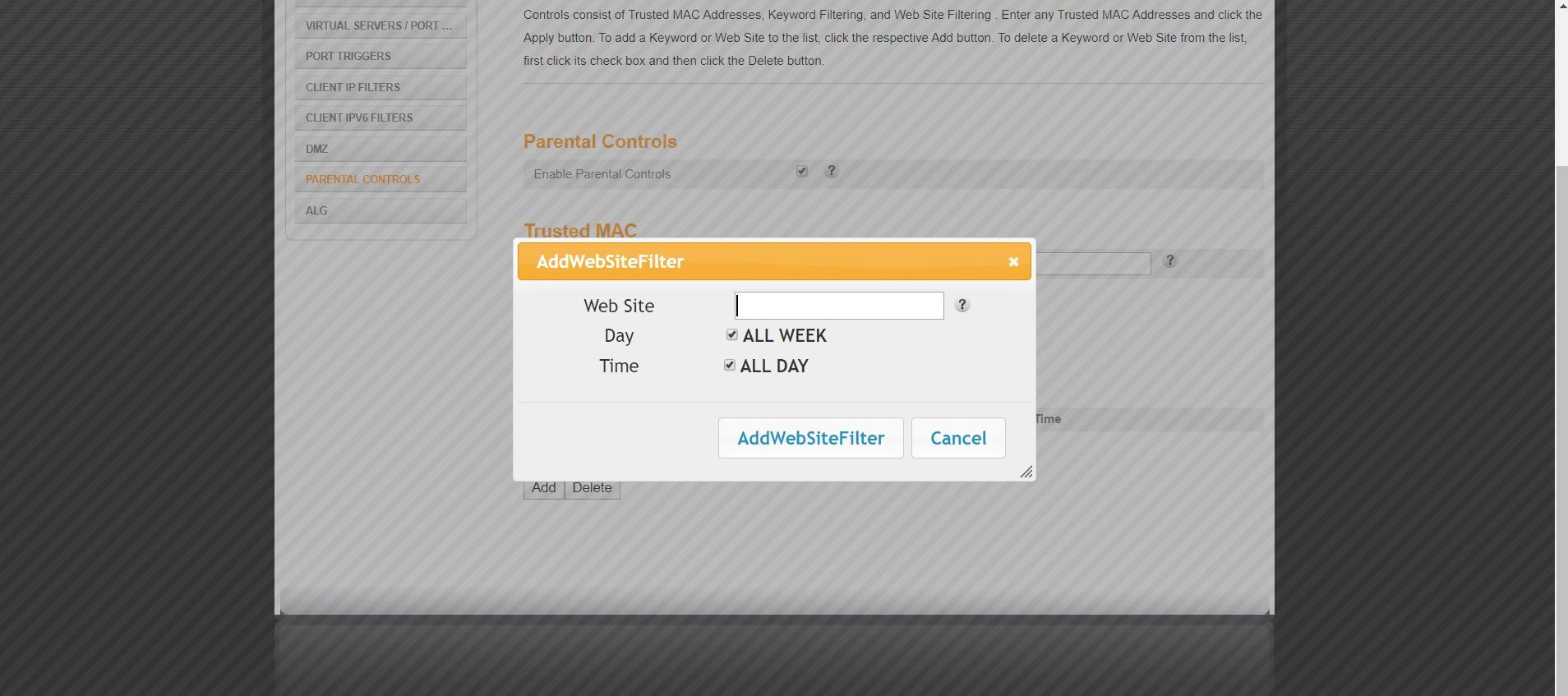
Task: Open the DMZ sidebar item
Action: (380, 149)
